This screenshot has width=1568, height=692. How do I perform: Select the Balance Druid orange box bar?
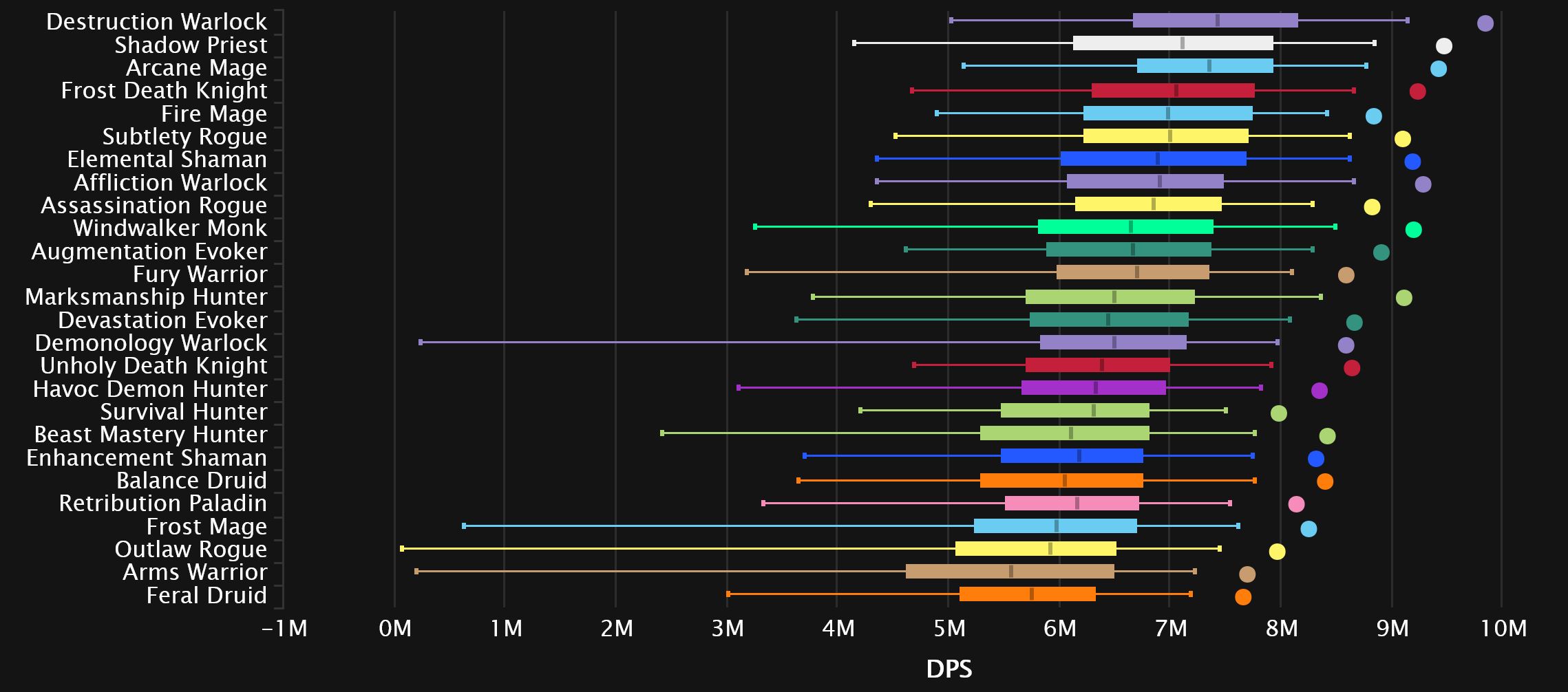coord(1061,481)
